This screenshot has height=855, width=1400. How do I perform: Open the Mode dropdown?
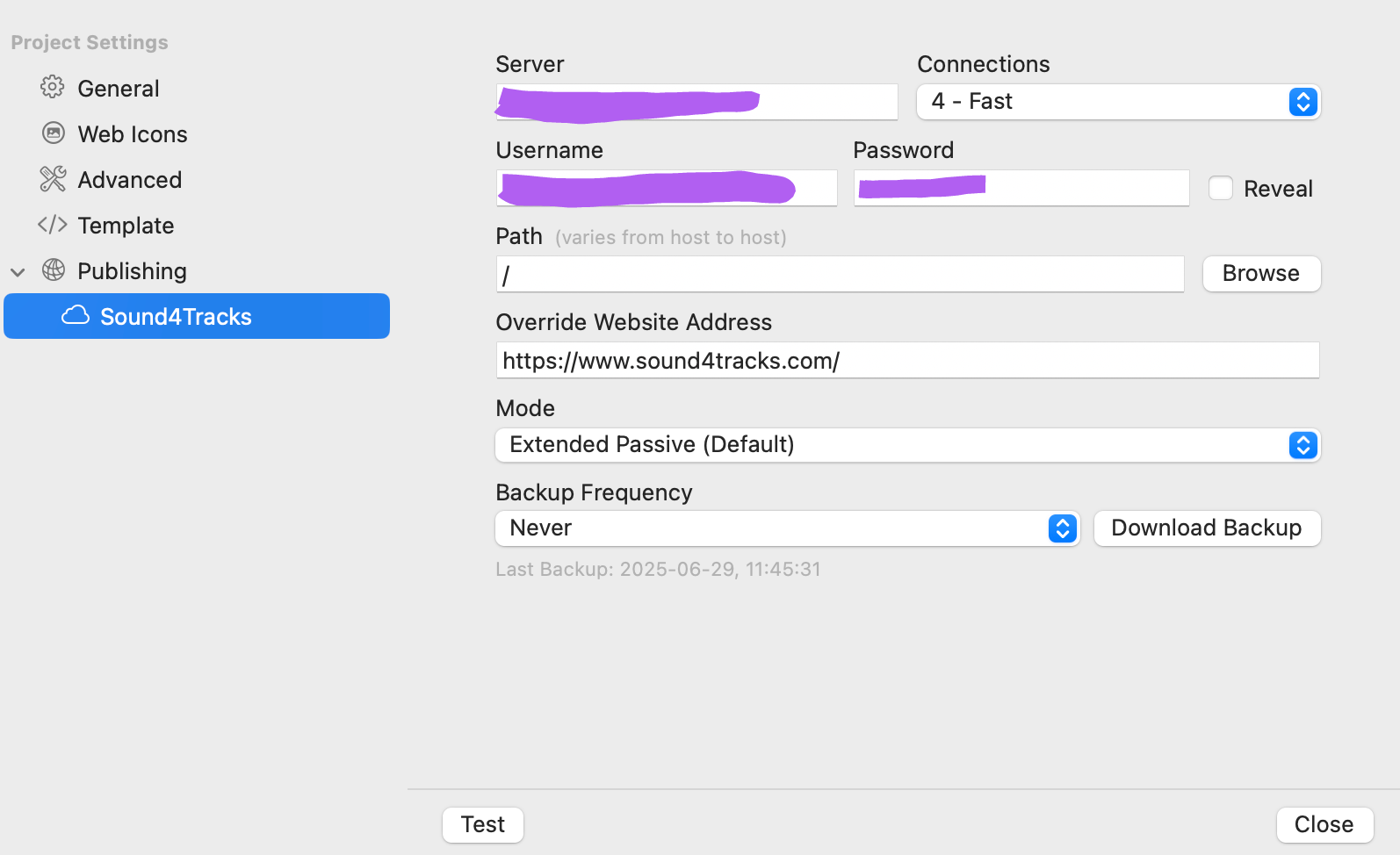tap(907, 445)
